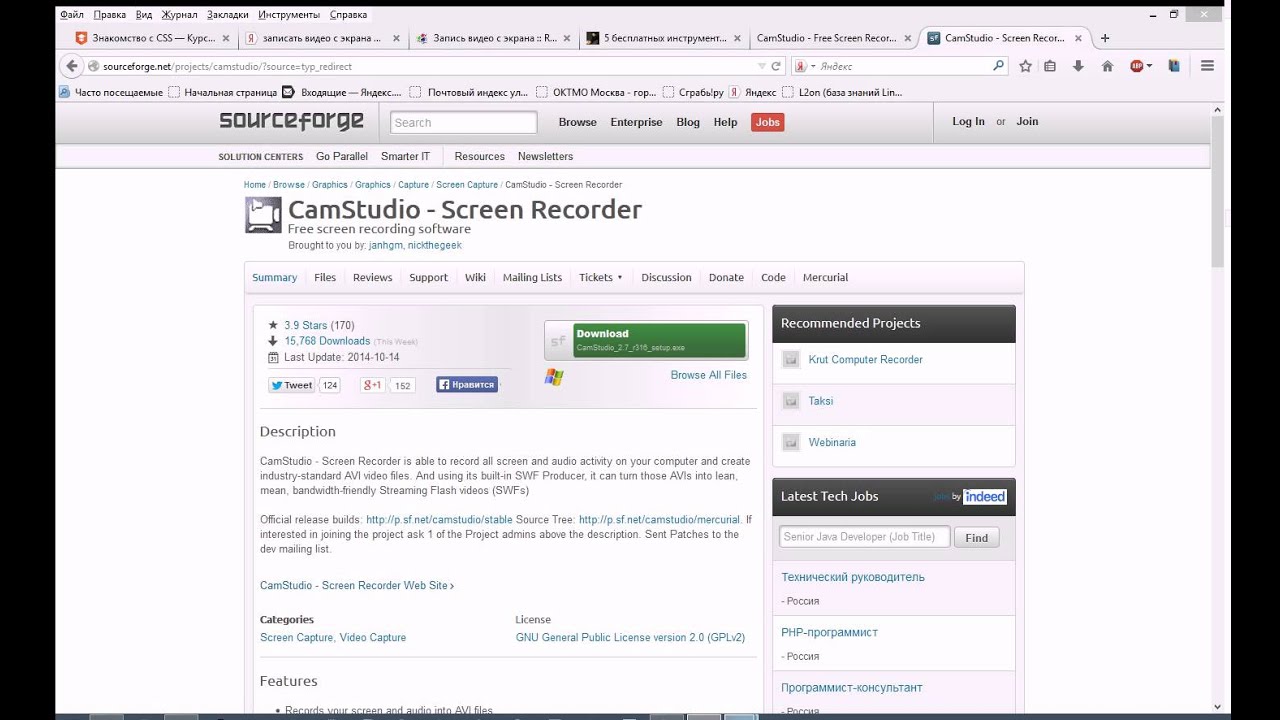Reload the page with the refresh icon

(x=775, y=66)
